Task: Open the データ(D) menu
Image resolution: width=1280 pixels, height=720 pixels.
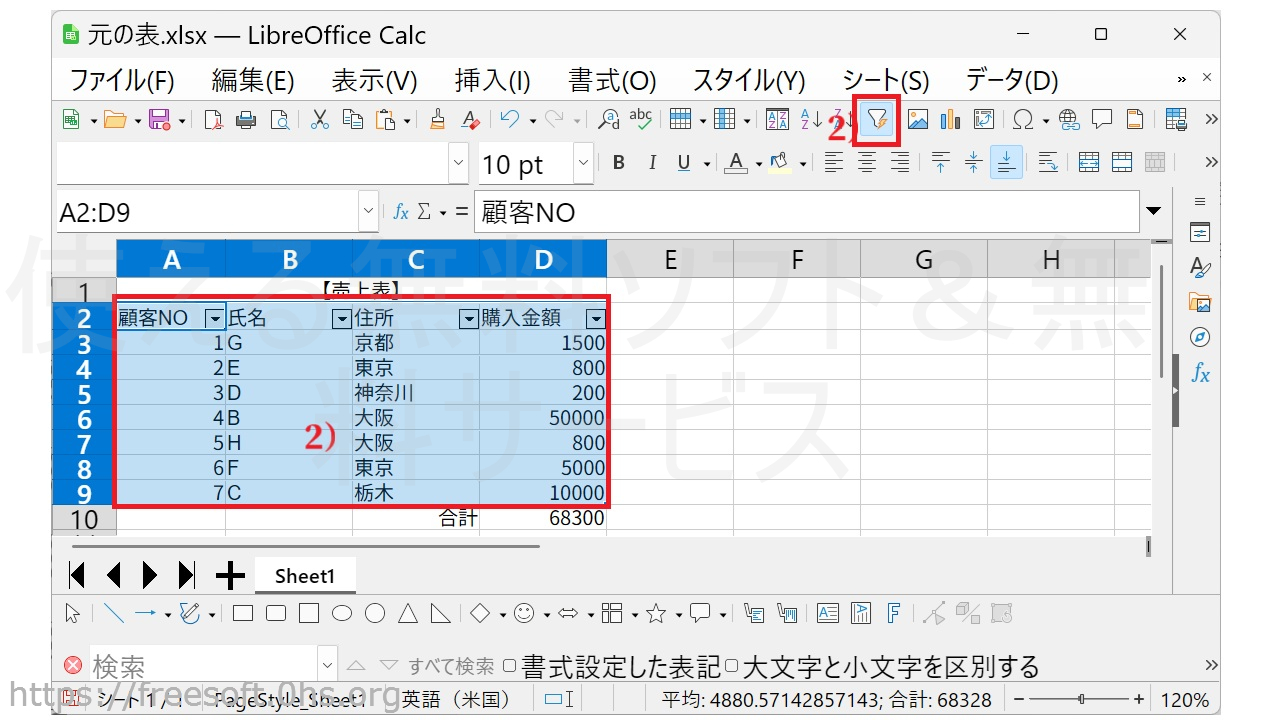Action: click(1011, 81)
